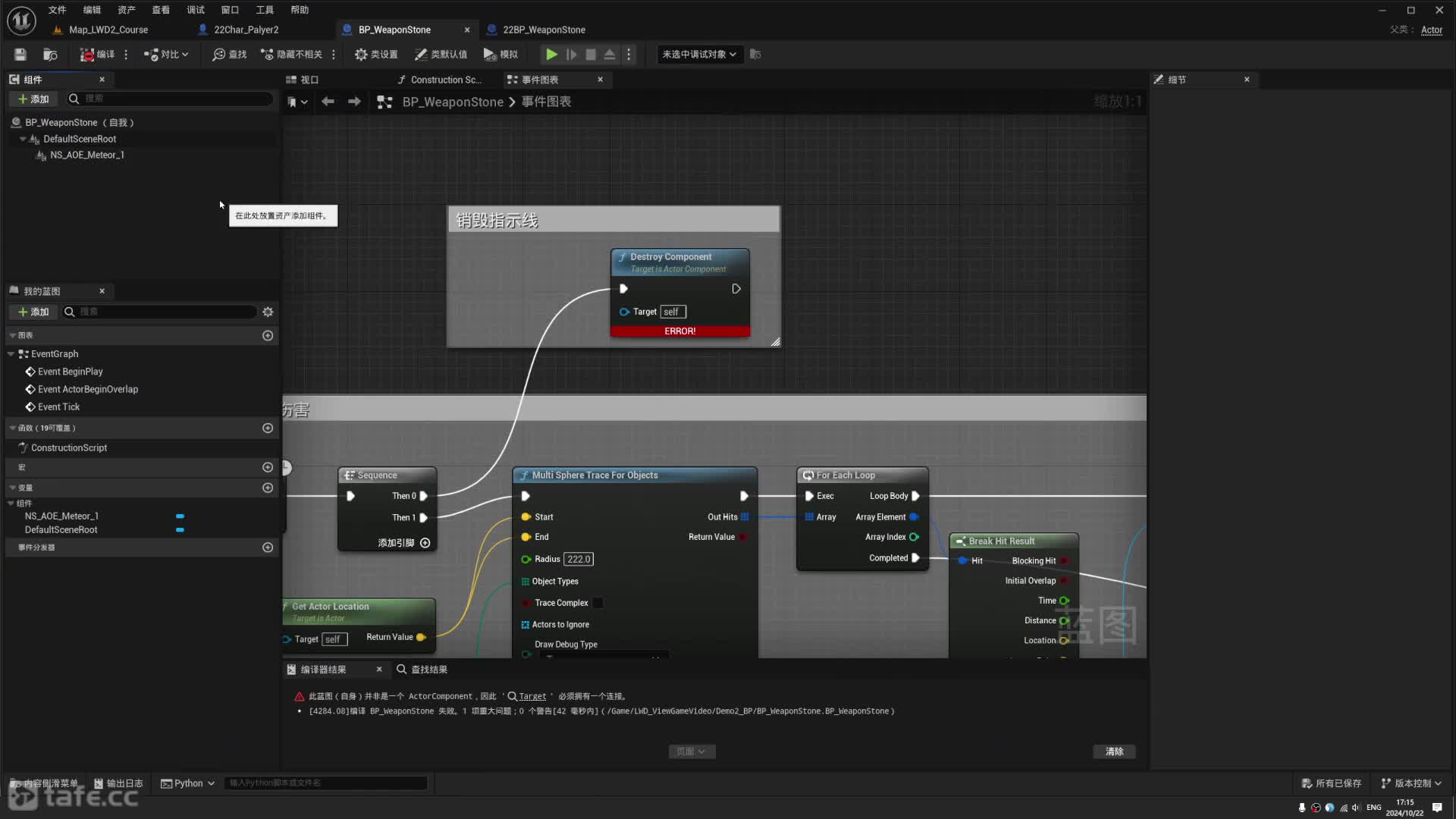The image size is (1456, 819).
Task: Switch to 22Char_Palyer2 tab
Action: coord(246,30)
